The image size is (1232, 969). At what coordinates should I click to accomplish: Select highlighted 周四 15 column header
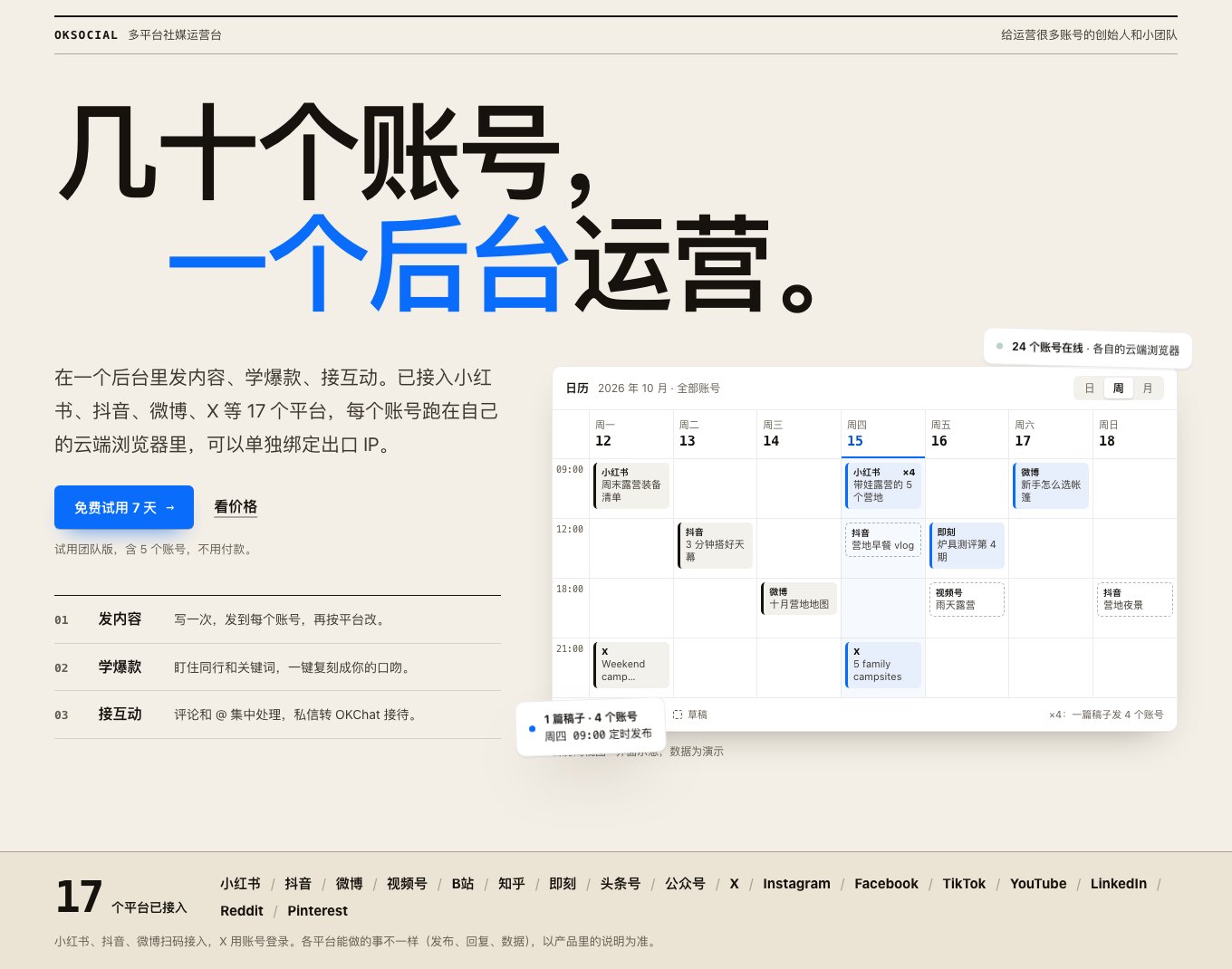click(883, 434)
